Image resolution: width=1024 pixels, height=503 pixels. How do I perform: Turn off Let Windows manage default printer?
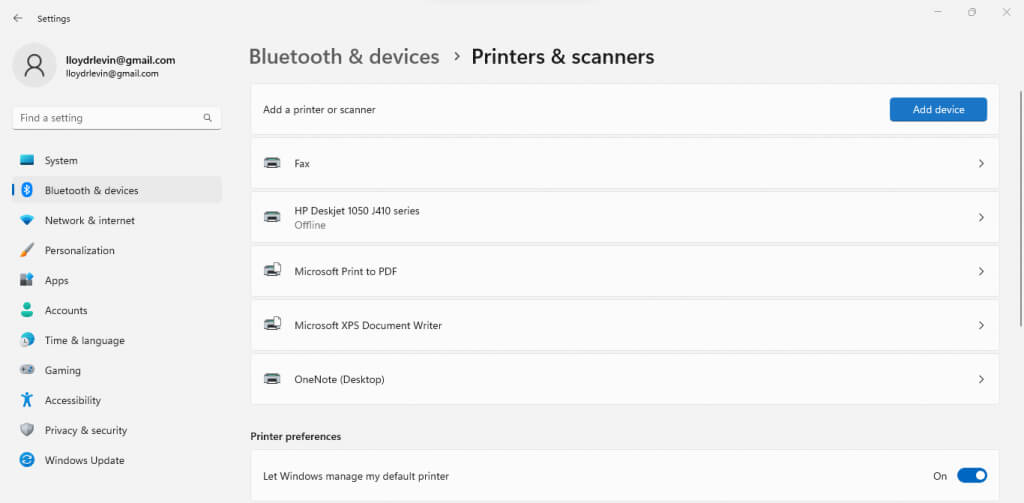[971, 476]
